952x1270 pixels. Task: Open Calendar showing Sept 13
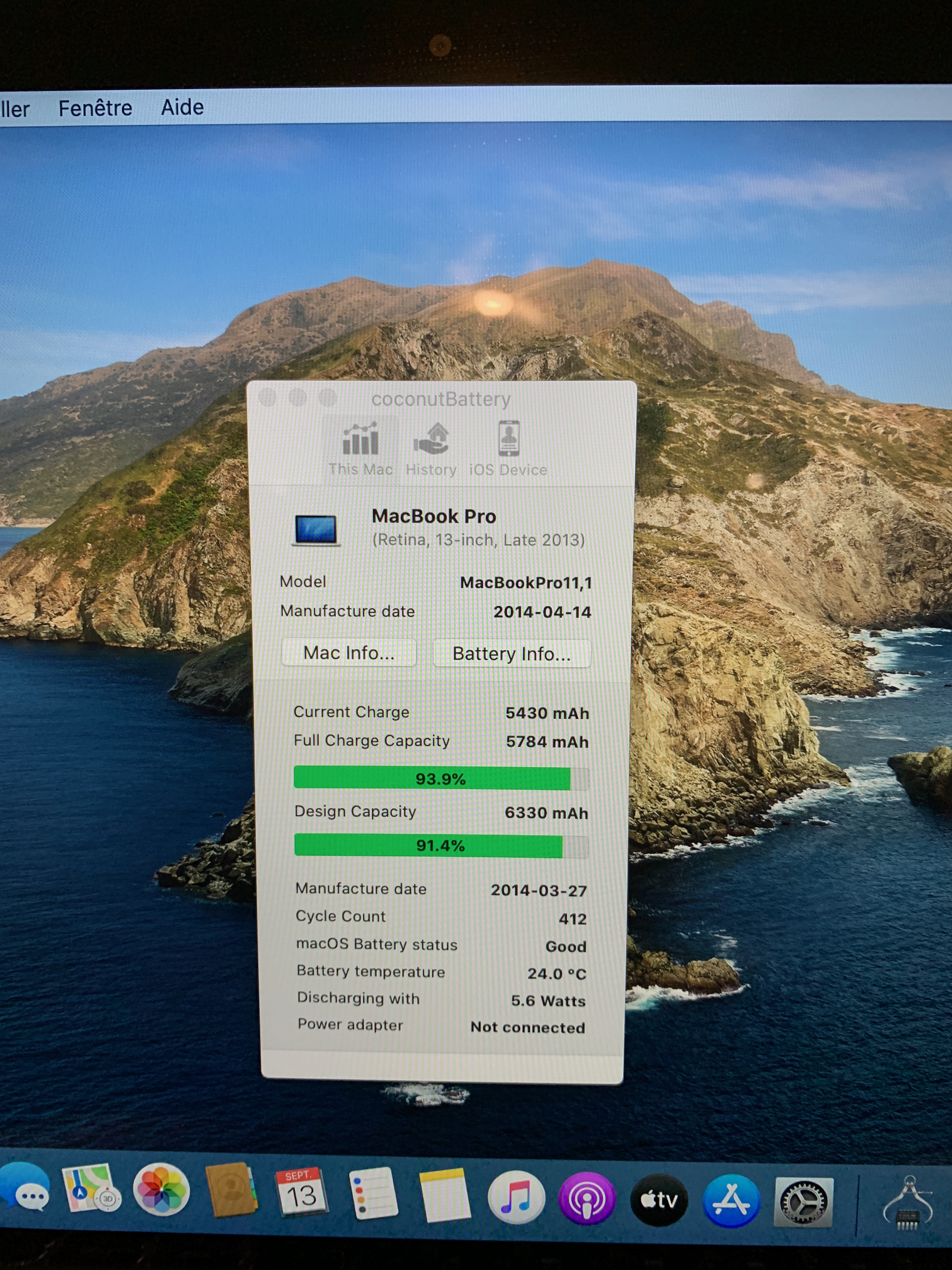301,1193
